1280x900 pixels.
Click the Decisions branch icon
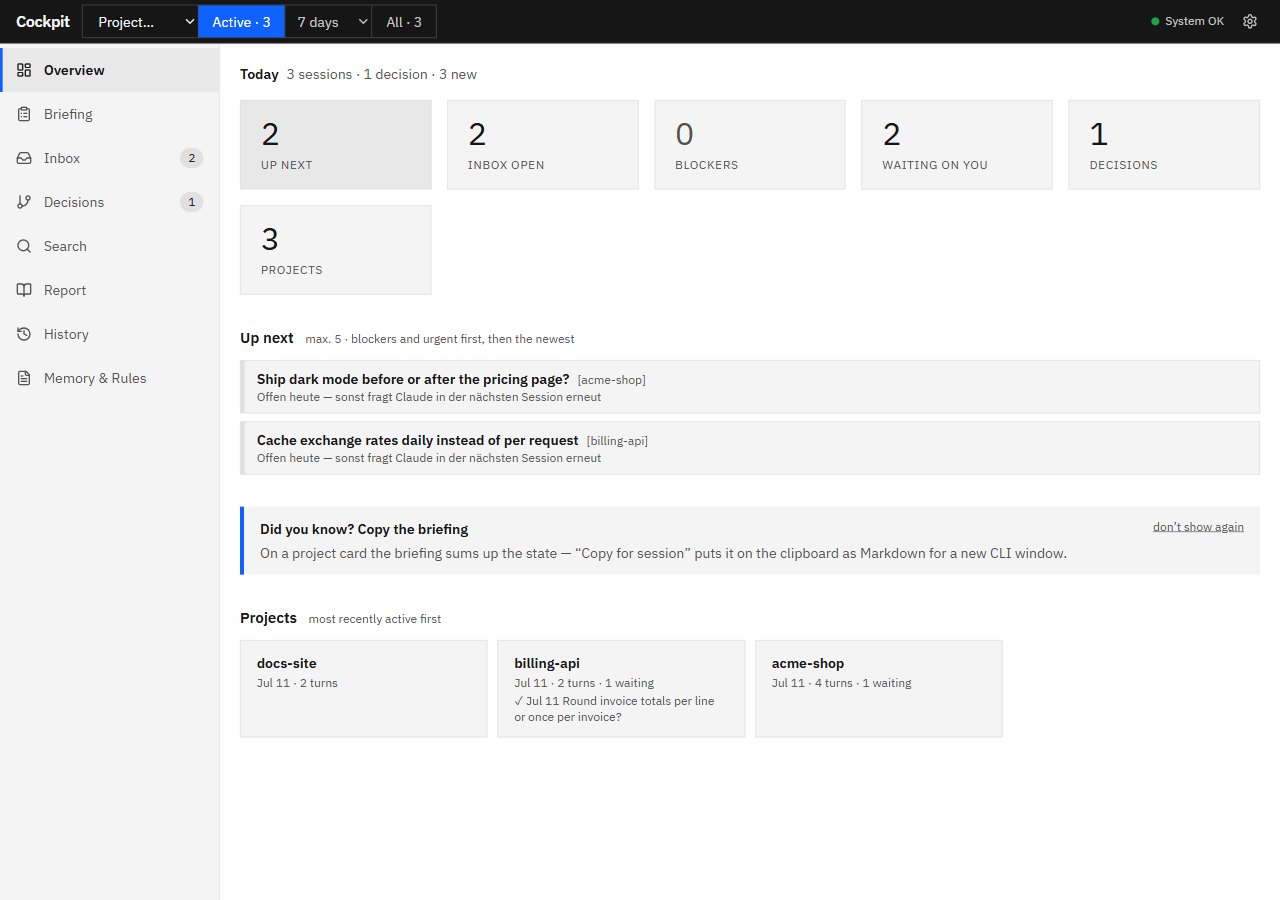pyautogui.click(x=24, y=202)
